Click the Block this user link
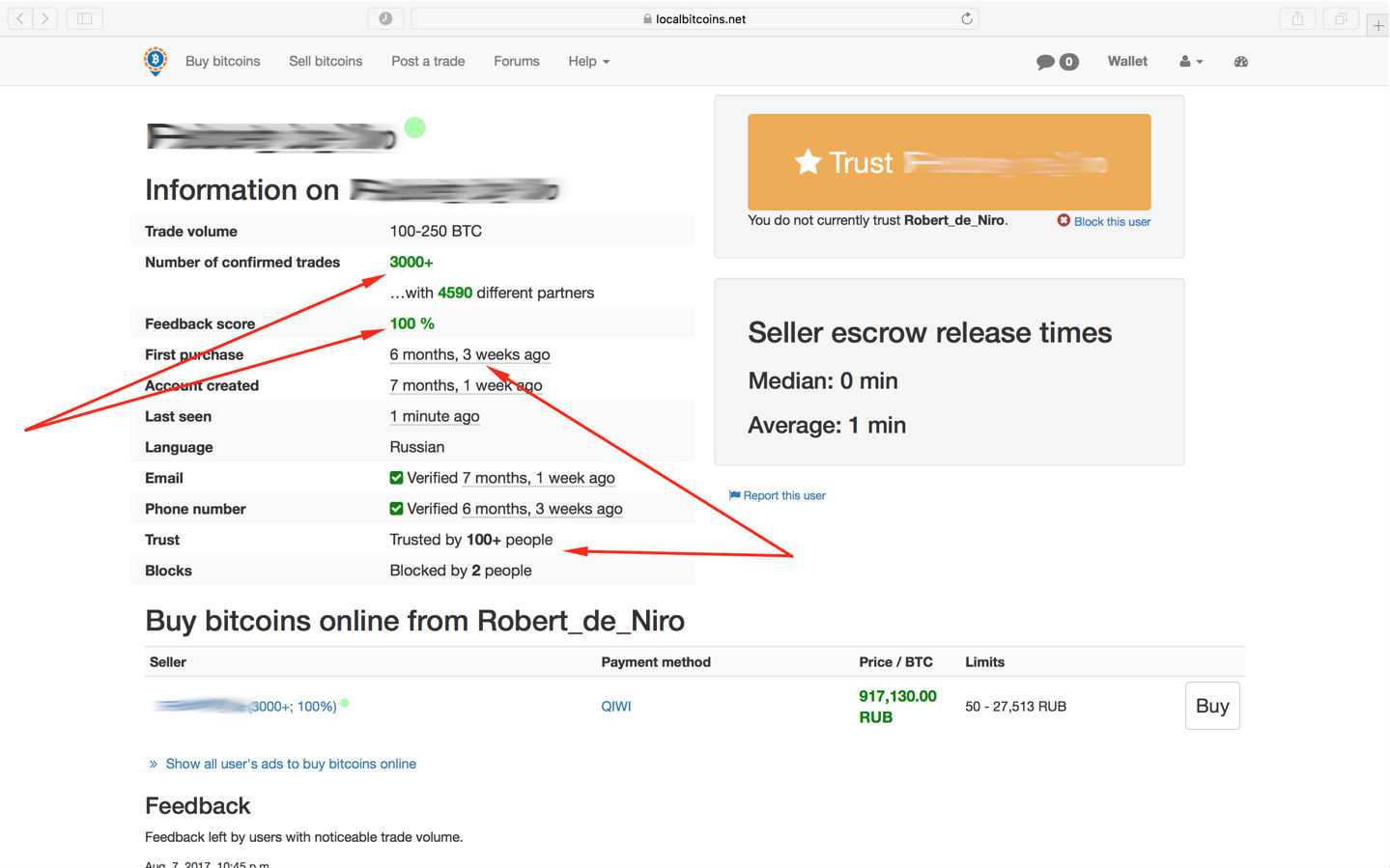 click(x=1111, y=222)
